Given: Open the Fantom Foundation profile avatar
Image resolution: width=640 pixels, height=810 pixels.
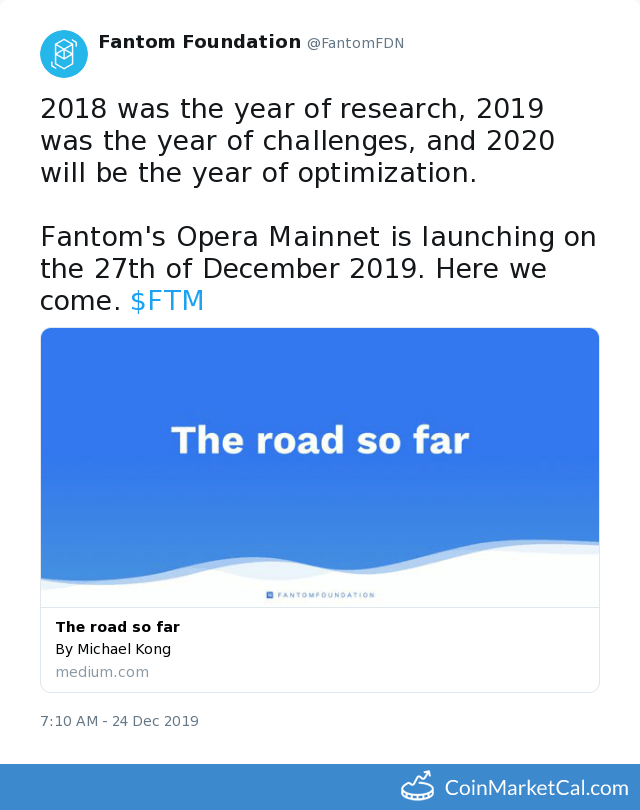Looking at the screenshot, I should pos(64,54).
